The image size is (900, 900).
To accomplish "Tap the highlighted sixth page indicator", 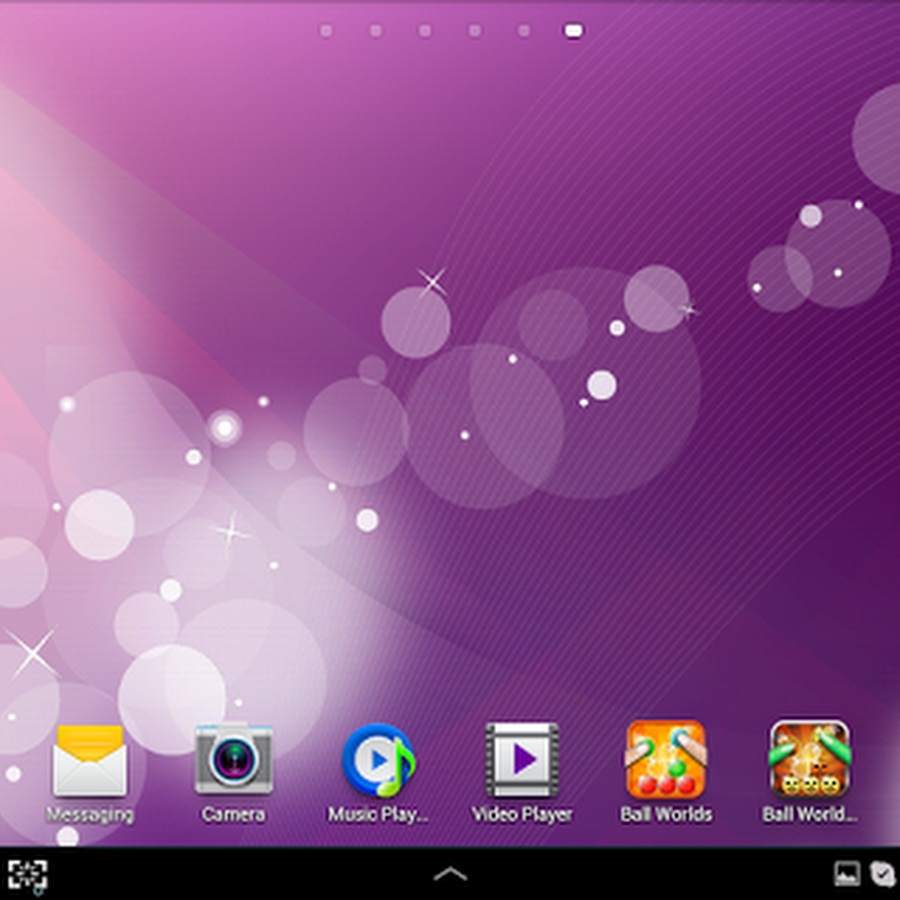I will 573,30.
